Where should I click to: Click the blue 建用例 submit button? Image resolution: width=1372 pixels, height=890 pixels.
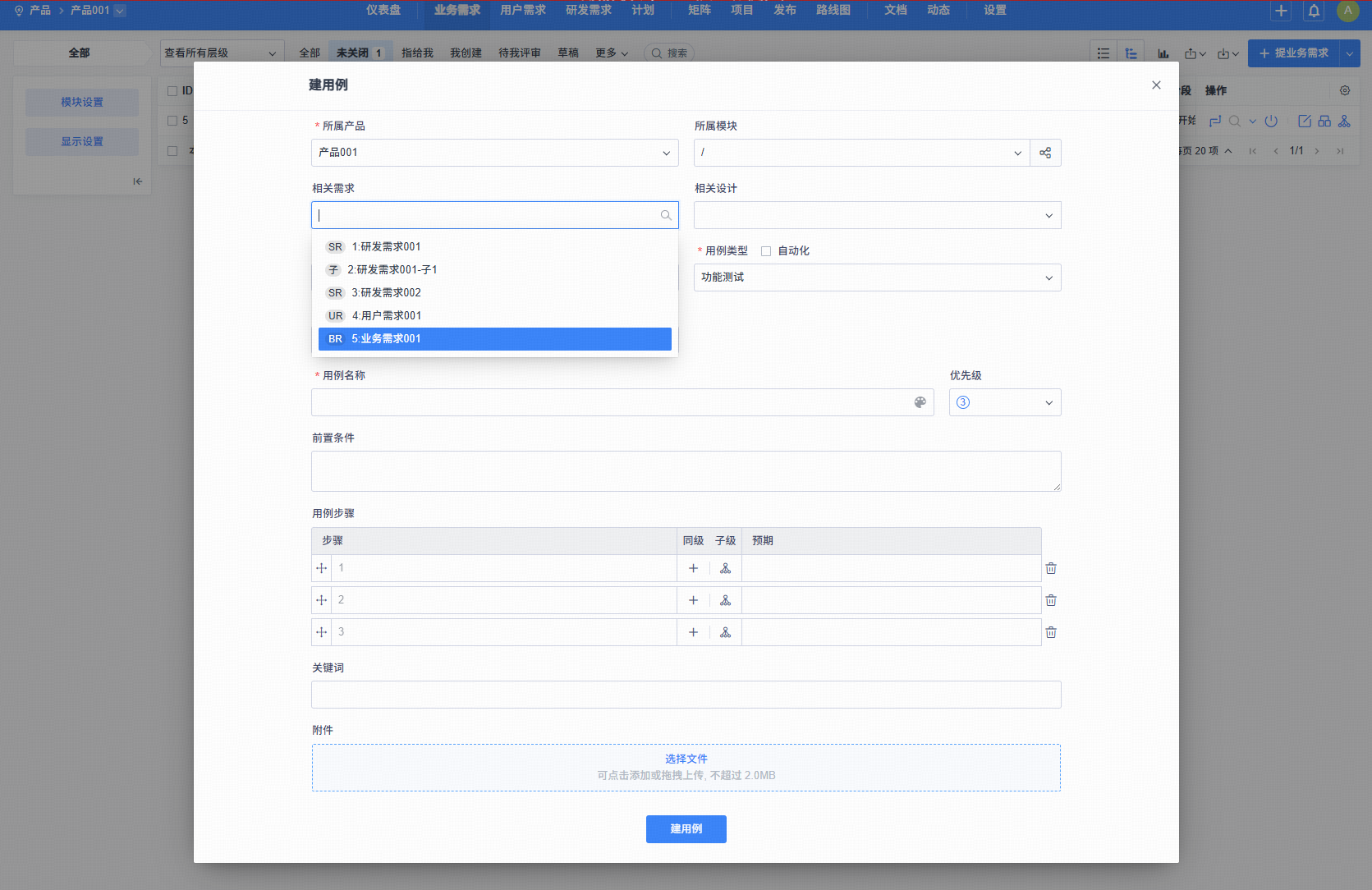point(686,829)
